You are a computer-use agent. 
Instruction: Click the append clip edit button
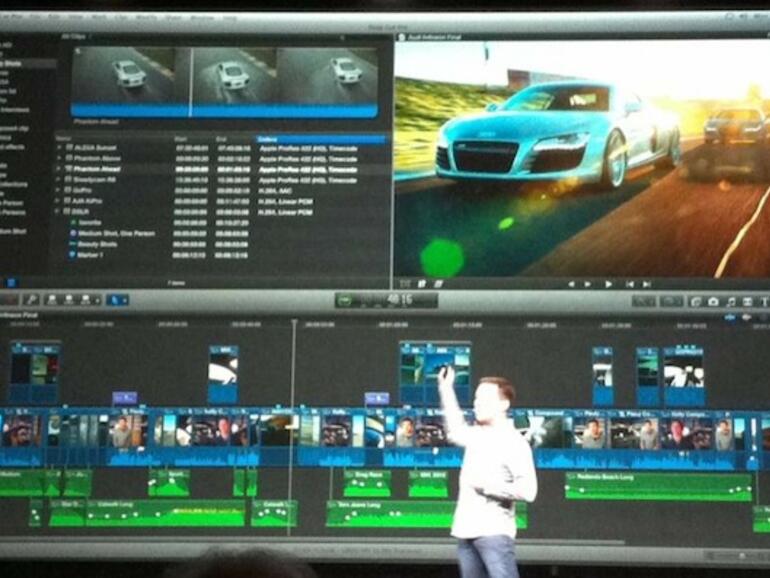click(x=85, y=299)
